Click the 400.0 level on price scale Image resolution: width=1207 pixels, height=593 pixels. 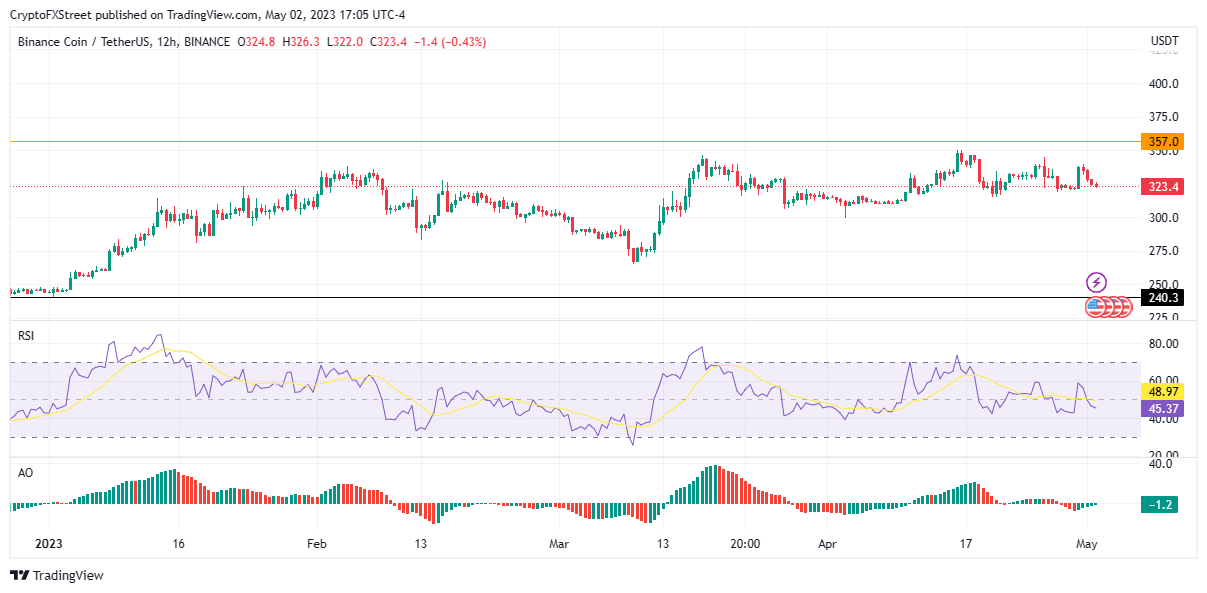(x=1164, y=84)
